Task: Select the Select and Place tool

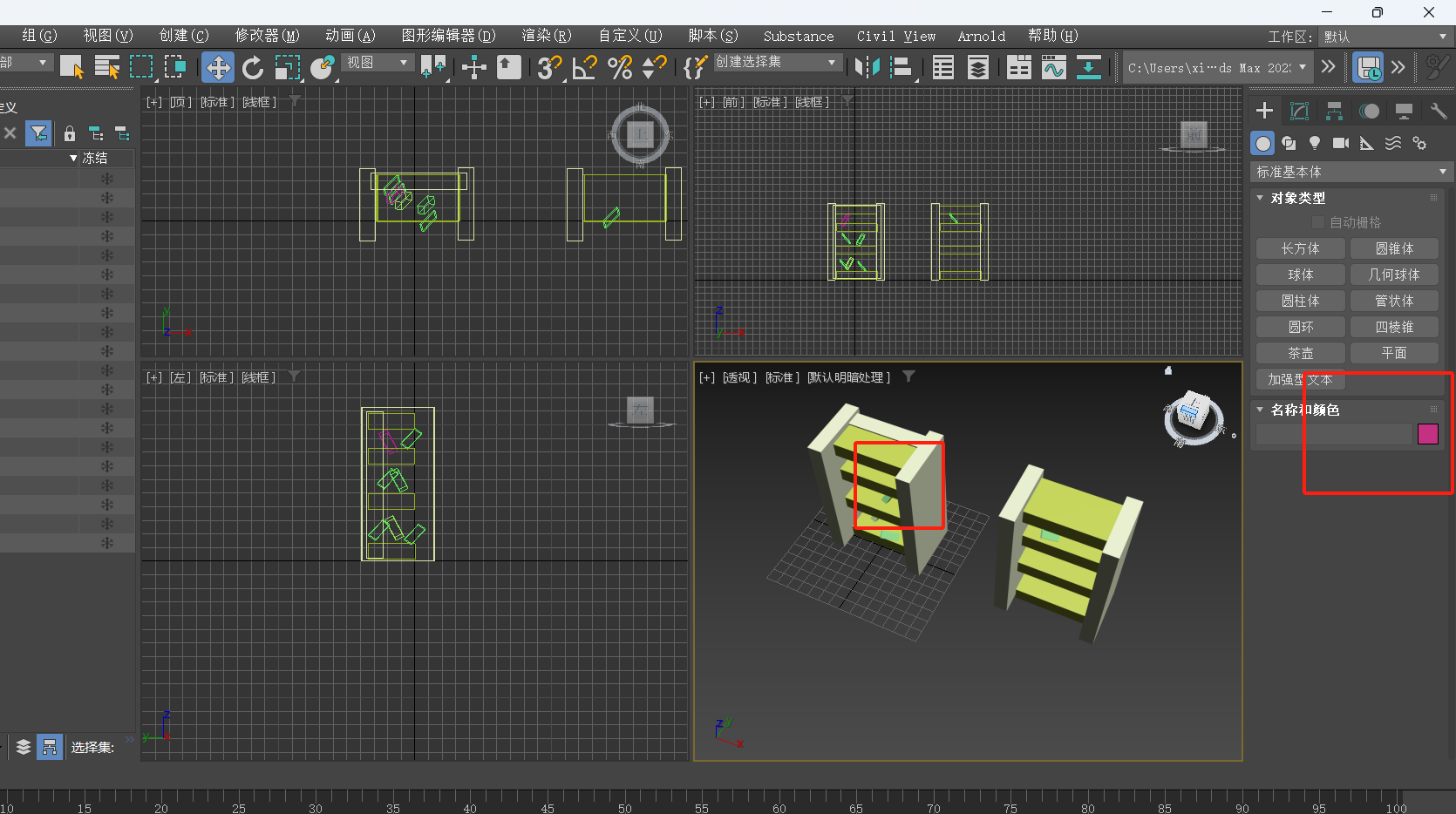Action: [x=322, y=67]
